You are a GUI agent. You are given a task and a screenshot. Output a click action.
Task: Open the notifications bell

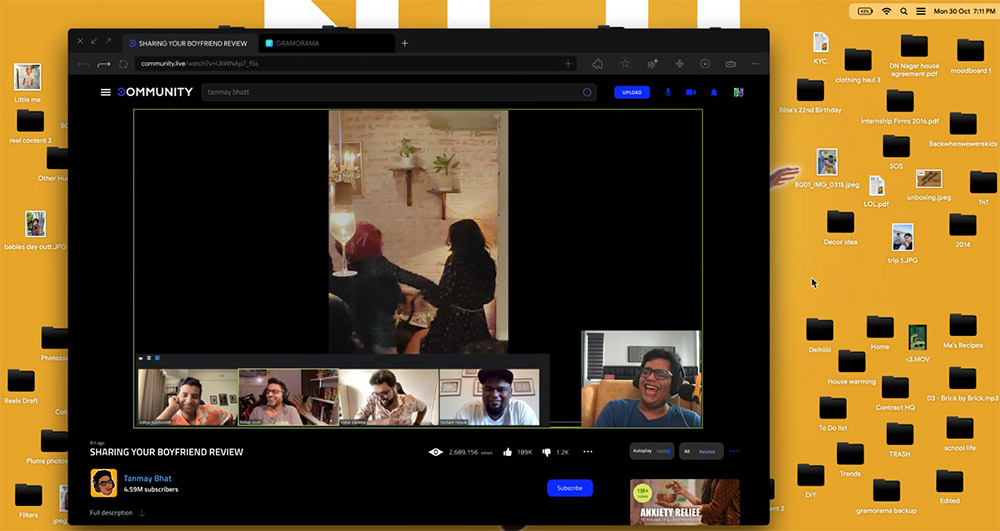714,92
